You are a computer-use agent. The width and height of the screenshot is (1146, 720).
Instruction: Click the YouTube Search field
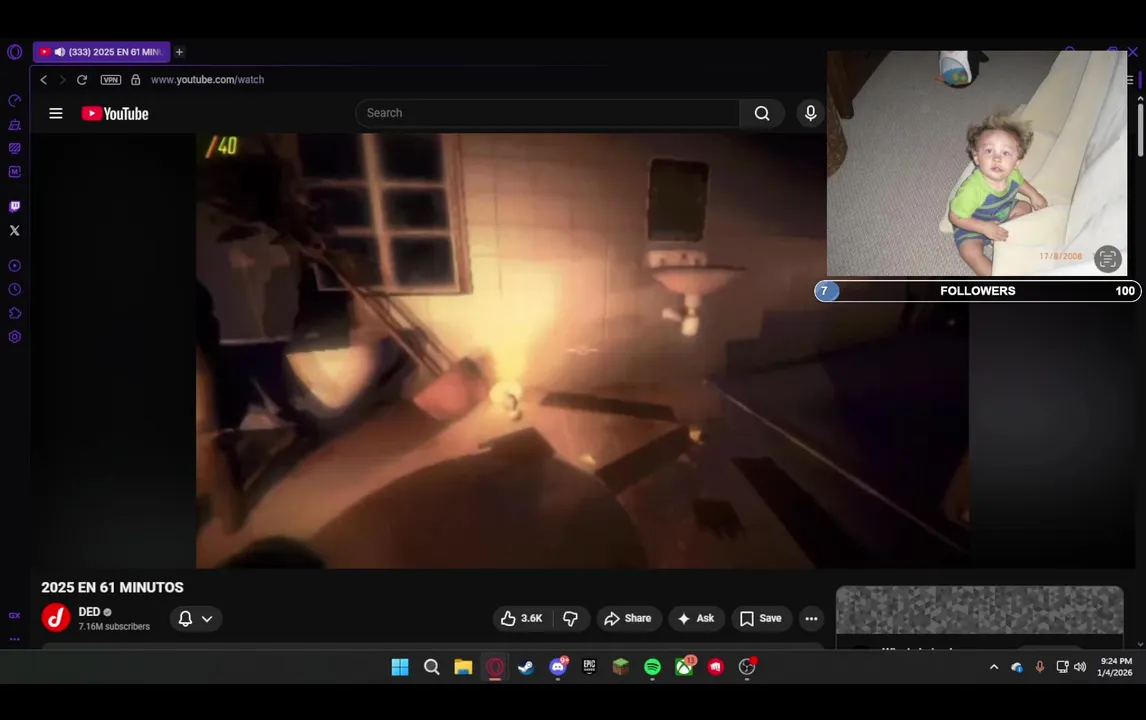[547, 113]
